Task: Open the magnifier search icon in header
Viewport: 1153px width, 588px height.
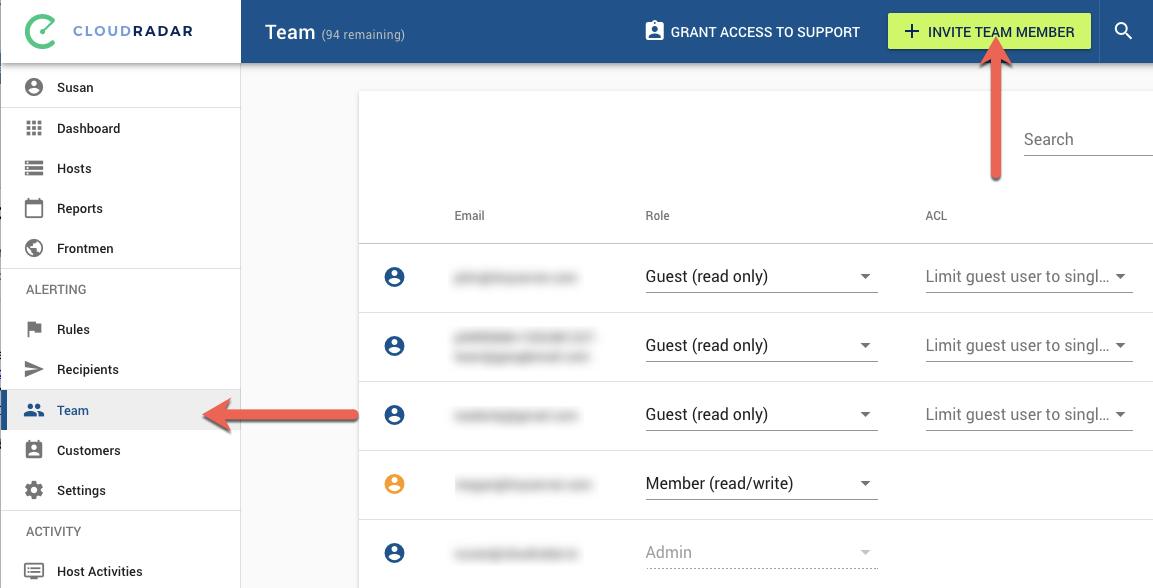Action: (1123, 32)
